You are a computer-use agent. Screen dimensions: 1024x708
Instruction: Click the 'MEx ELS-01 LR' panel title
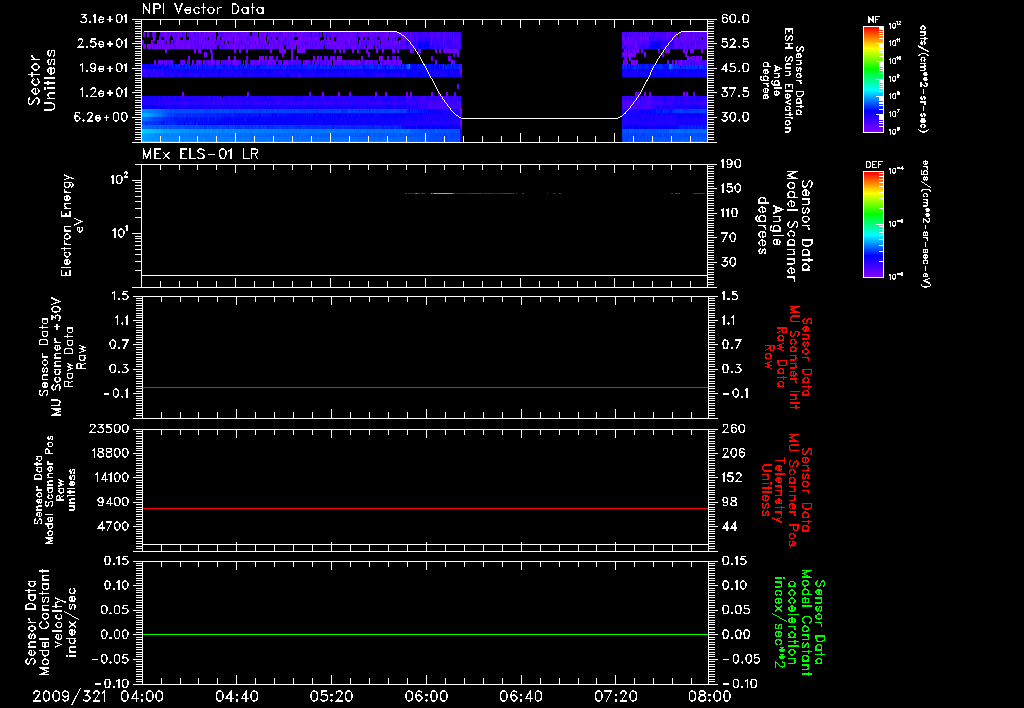pyautogui.click(x=200, y=154)
